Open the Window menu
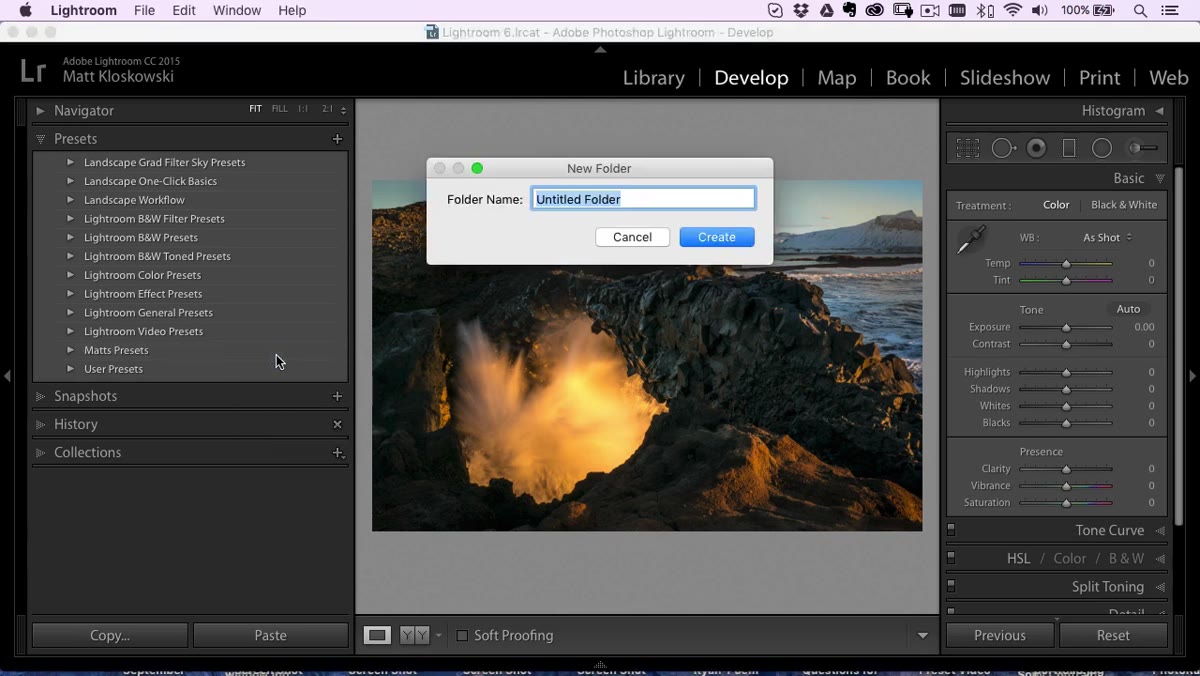This screenshot has width=1200, height=676. tap(237, 10)
